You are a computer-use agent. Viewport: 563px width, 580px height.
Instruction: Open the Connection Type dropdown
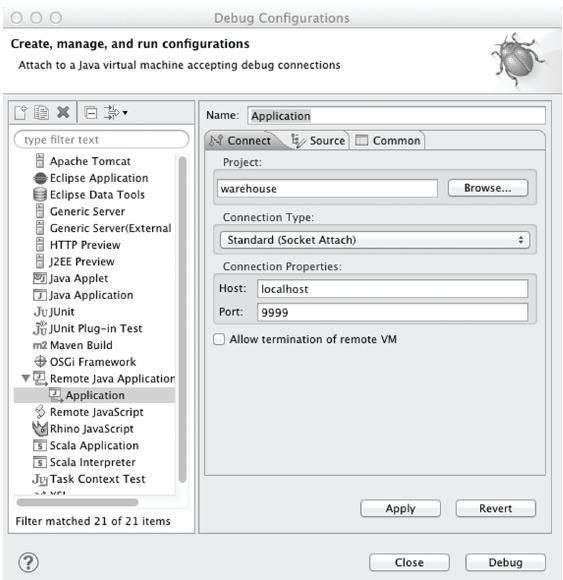[375, 240]
